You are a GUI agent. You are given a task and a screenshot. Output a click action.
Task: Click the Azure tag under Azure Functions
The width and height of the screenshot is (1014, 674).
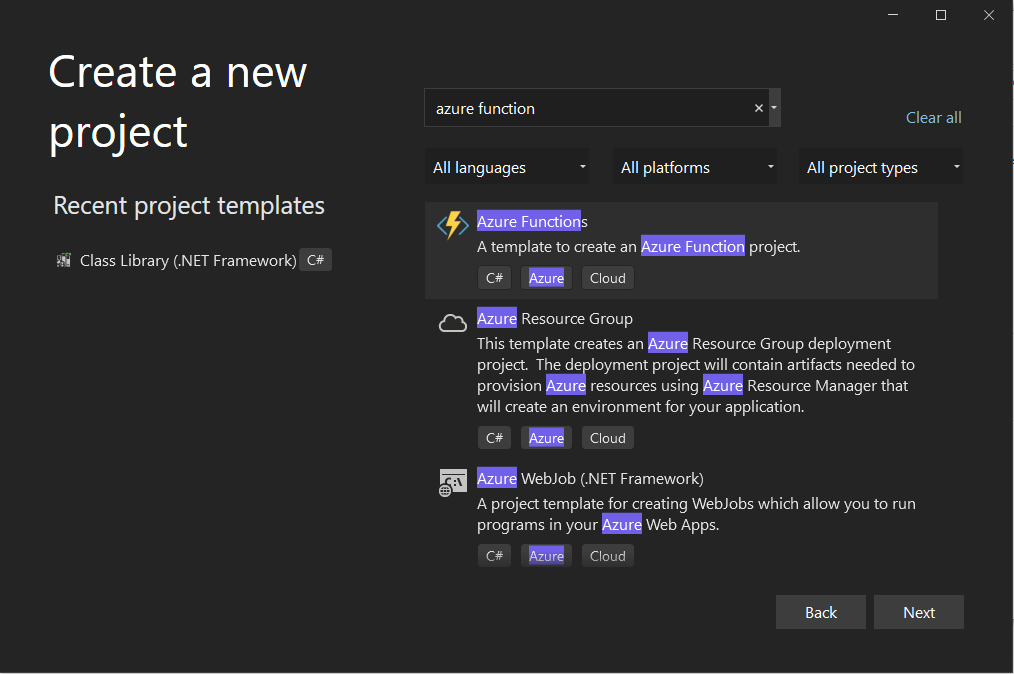546,278
